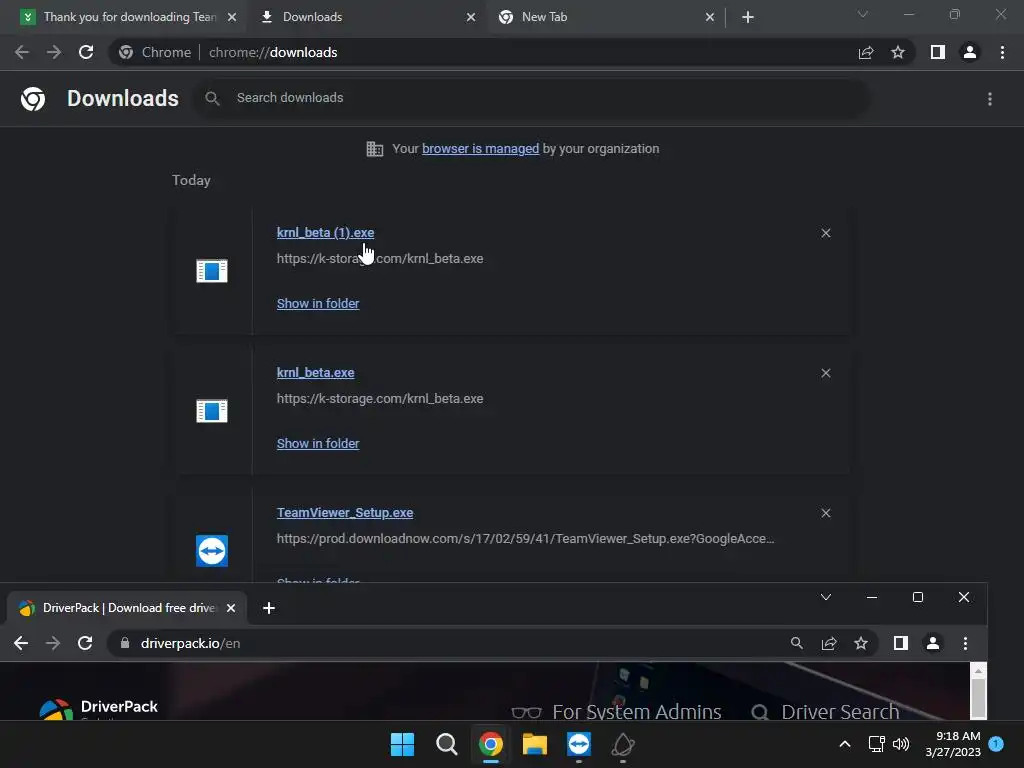The height and width of the screenshot is (768, 1024).
Task: Open a new tab in Downloads window
Action: coord(748,17)
